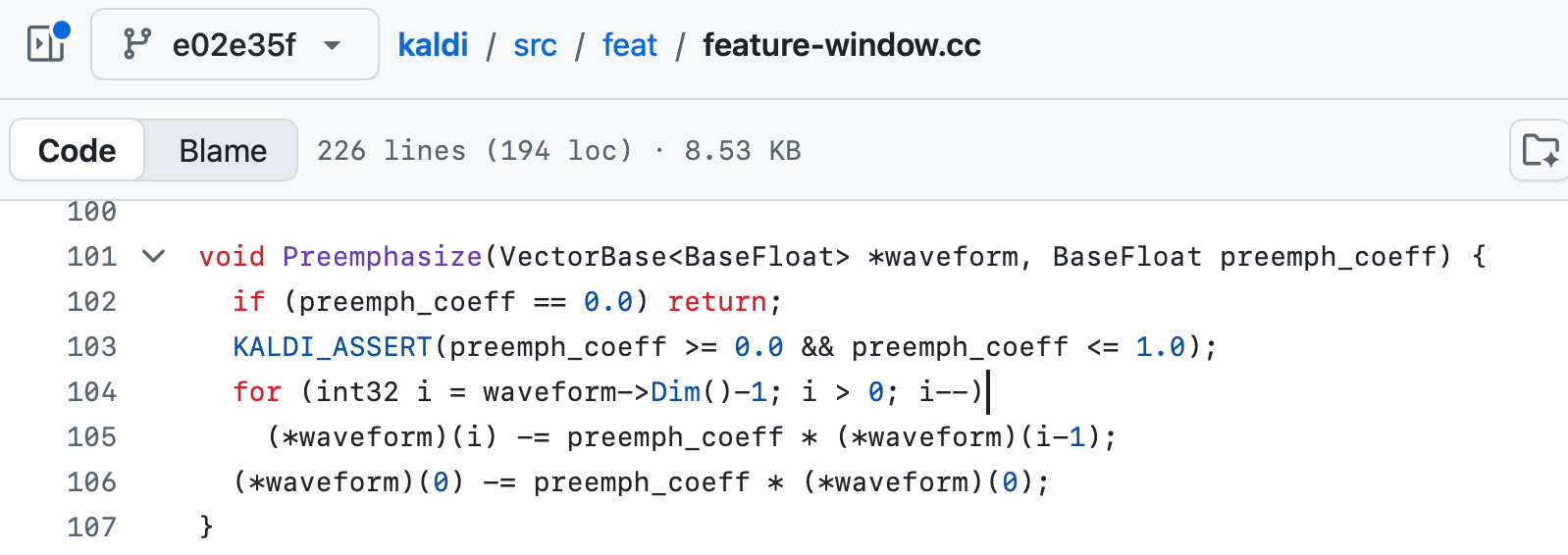The width and height of the screenshot is (1568, 555).
Task: Select line number 102
Action: [x=92, y=302]
